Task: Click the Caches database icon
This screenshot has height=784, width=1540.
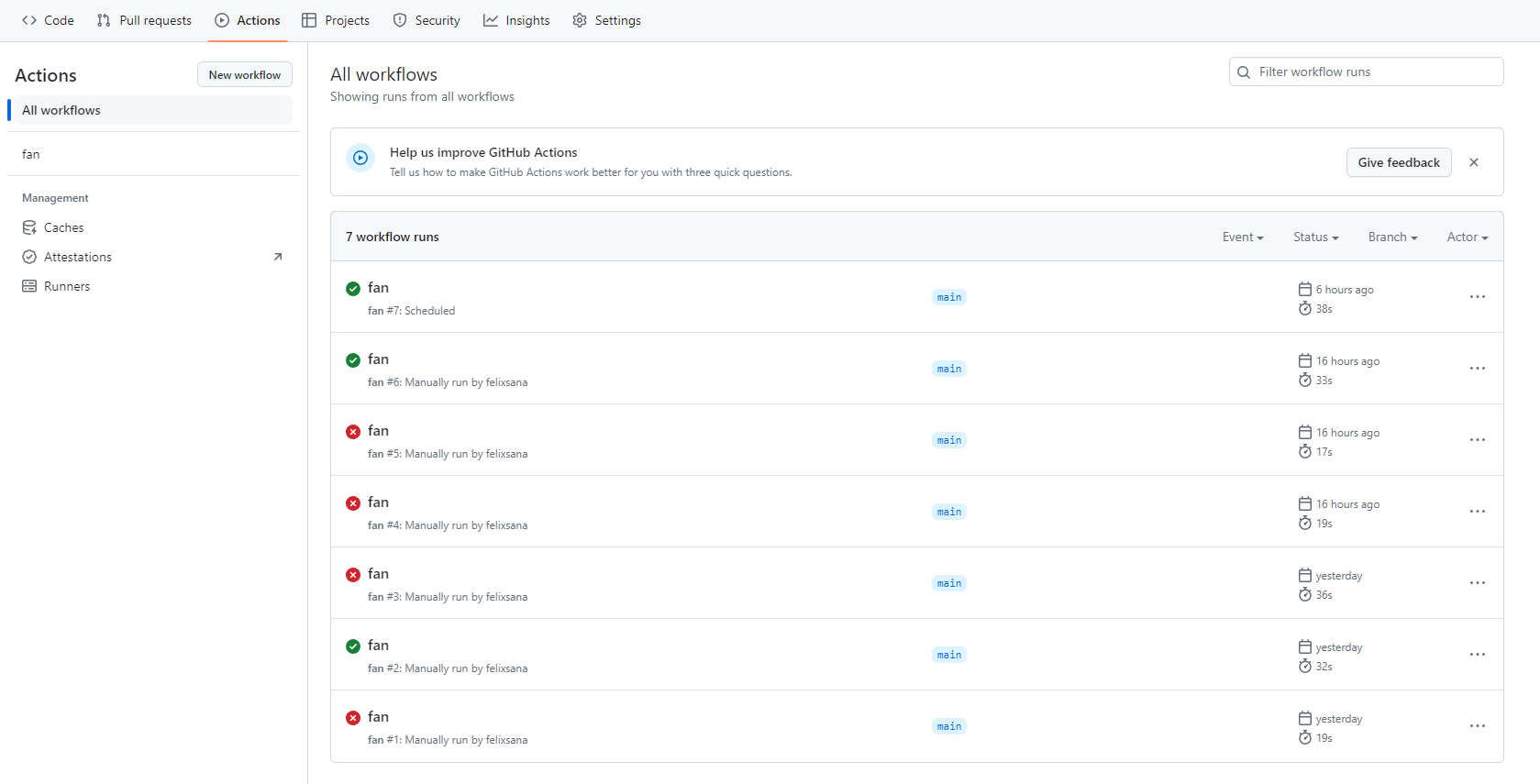Action: point(29,227)
